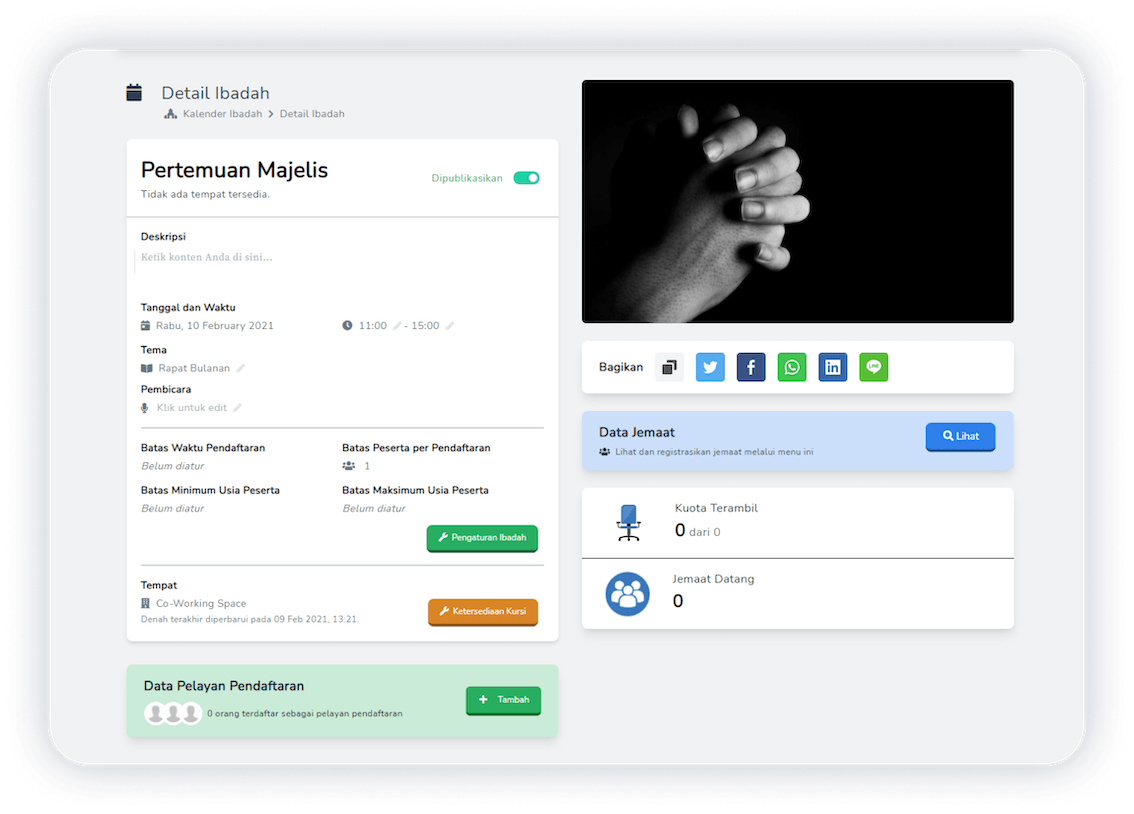Click the pencil icon beside start time 11:00
This screenshot has height=814, width=1134.
pyautogui.click(x=397, y=326)
